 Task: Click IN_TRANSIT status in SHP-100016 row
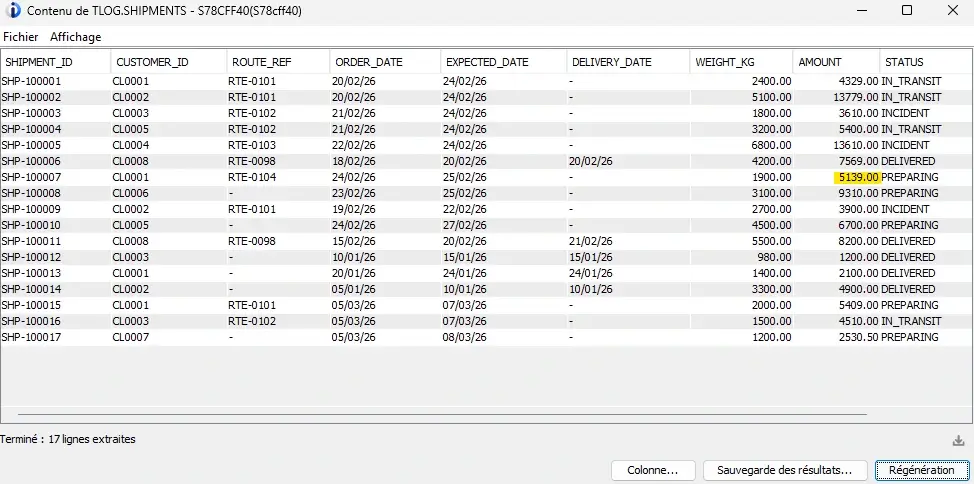coord(911,321)
